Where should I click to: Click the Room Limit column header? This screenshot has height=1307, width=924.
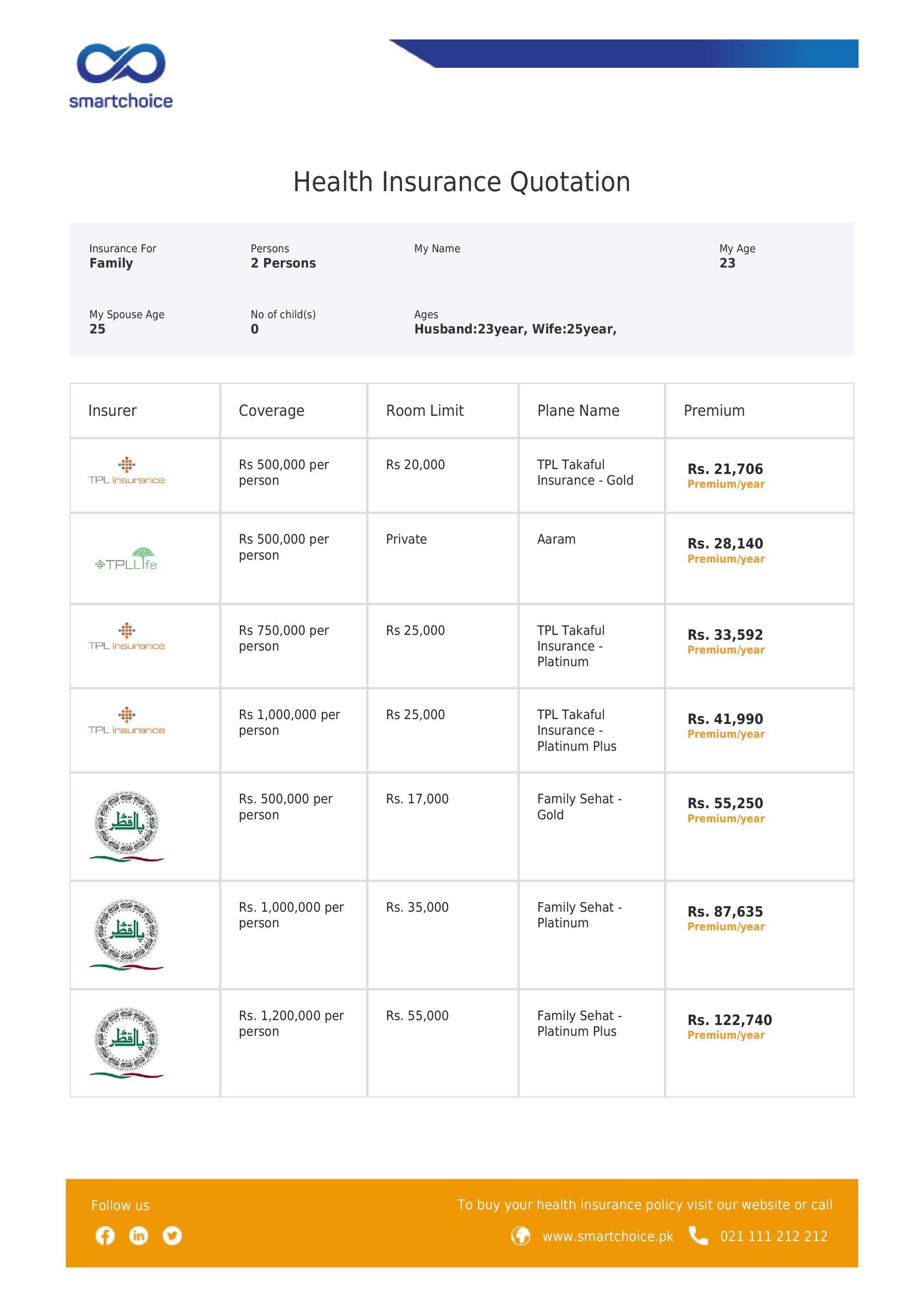[425, 411]
